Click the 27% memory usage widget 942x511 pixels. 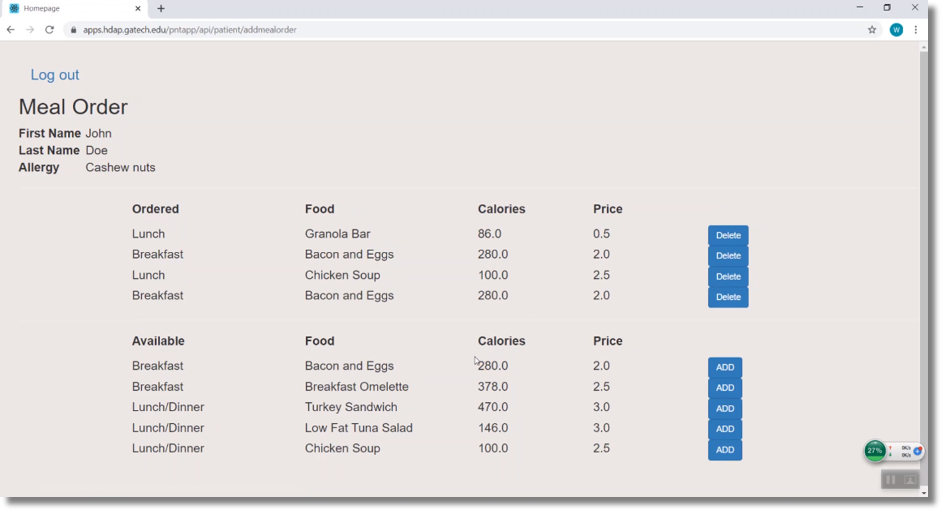875,451
